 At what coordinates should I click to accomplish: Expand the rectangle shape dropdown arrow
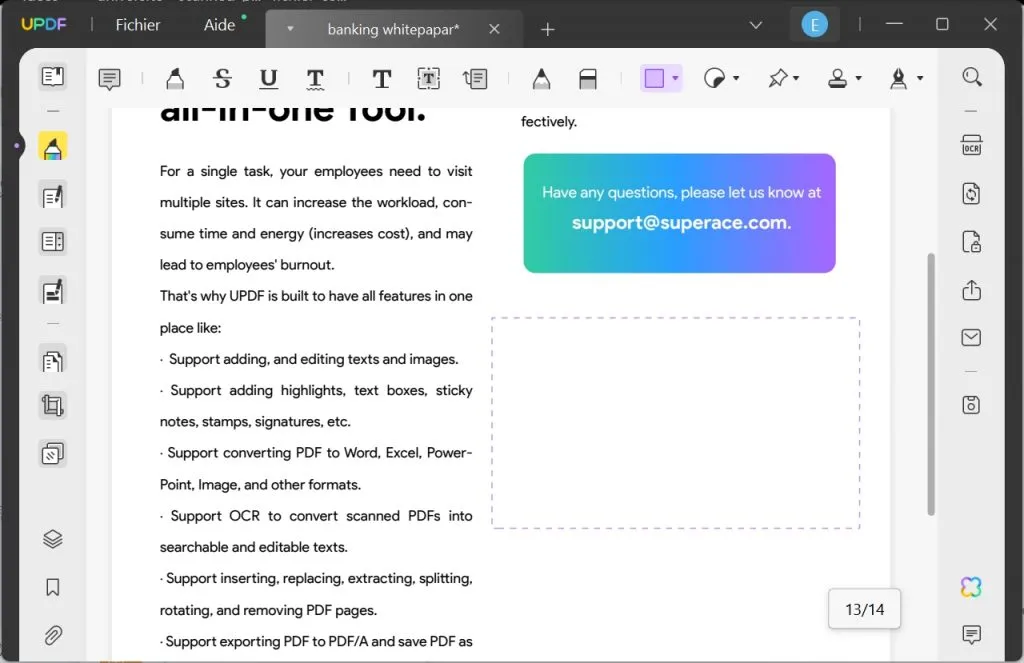click(x=675, y=78)
